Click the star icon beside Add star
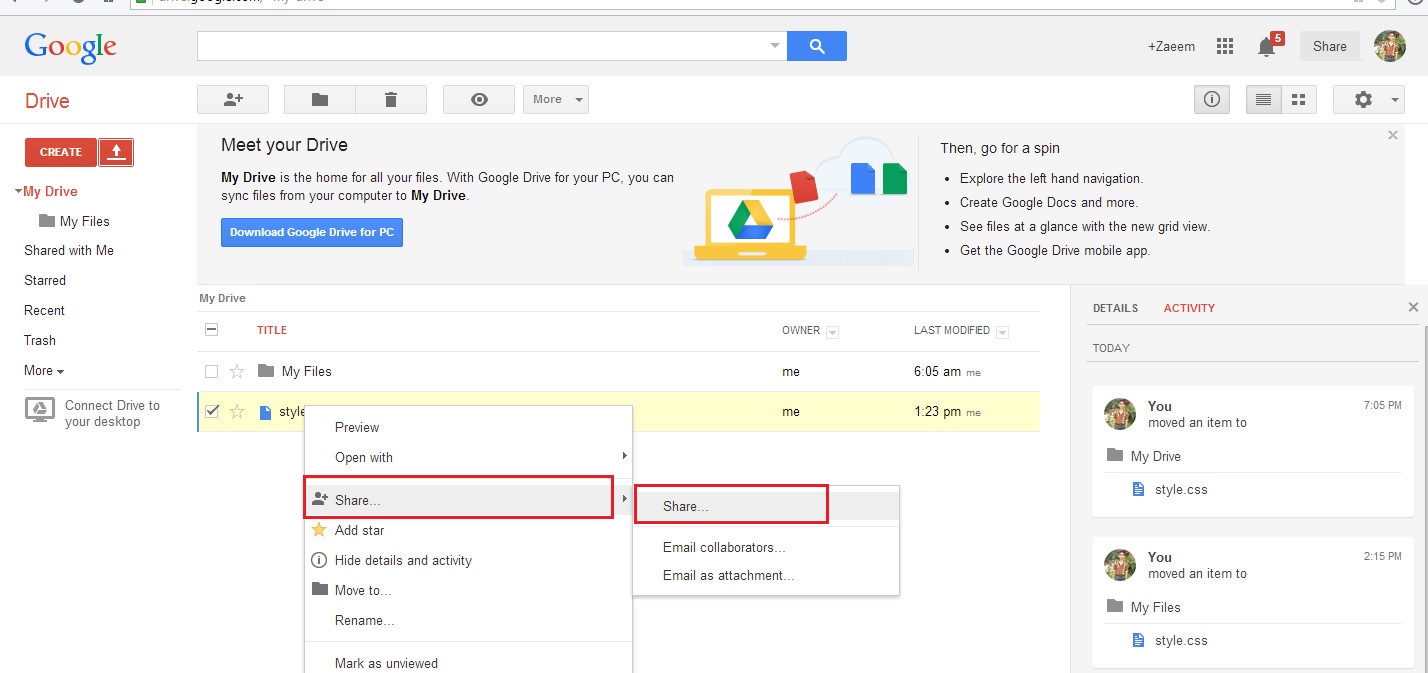Image resolution: width=1428 pixels, height=673 pixels. [319, 530]
